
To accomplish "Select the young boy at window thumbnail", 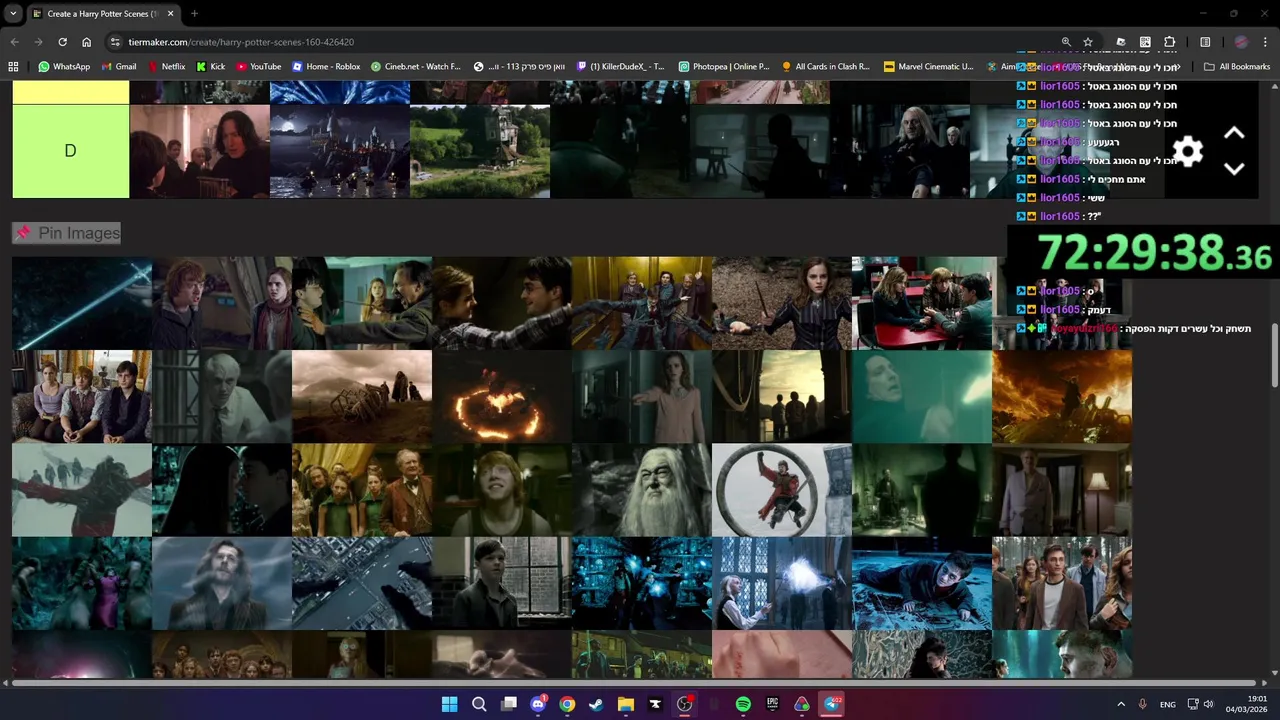I will 502,584.
